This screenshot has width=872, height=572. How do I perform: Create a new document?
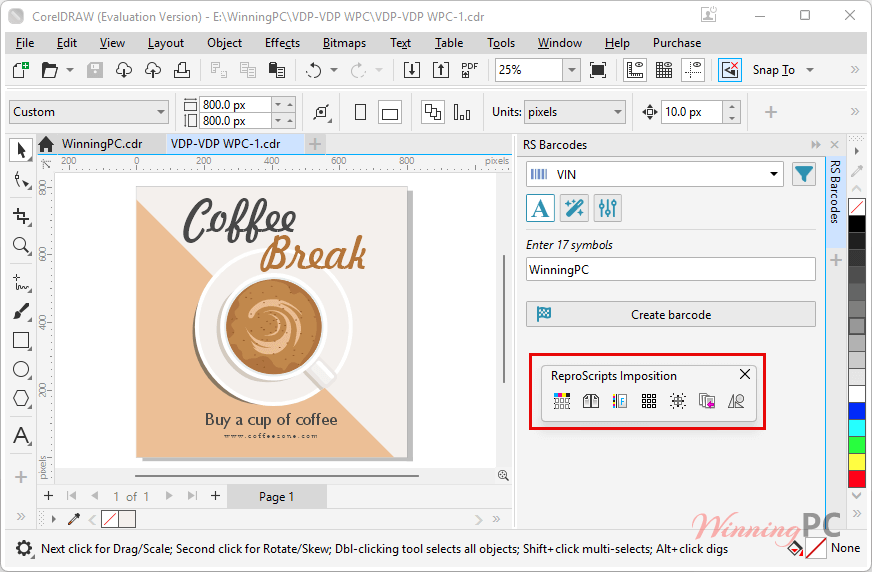tap(21, 70)
